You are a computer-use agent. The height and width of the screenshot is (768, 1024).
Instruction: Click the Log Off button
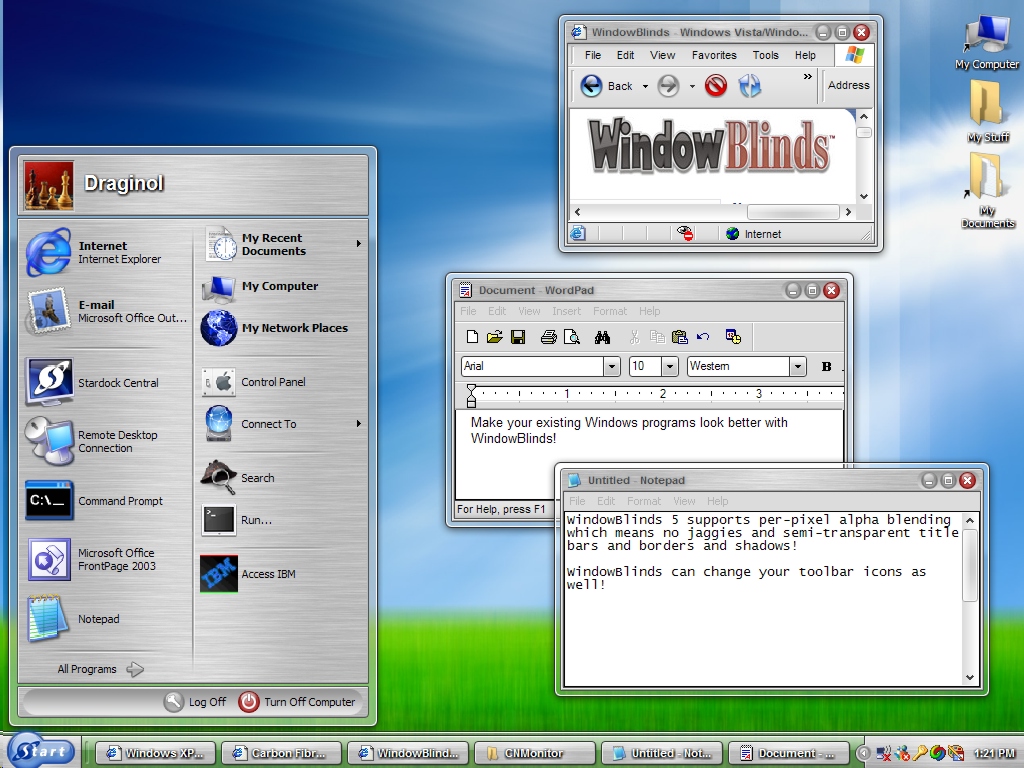(195, 702)
